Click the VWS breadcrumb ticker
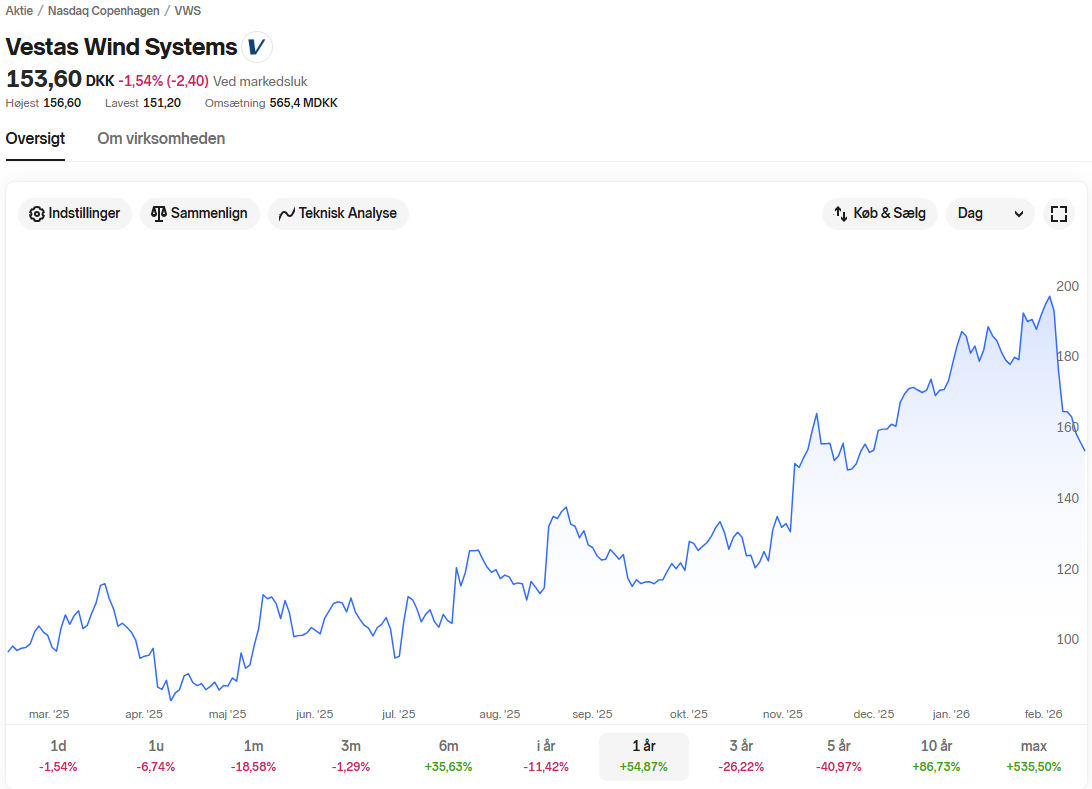 click(x=187, y=11)
